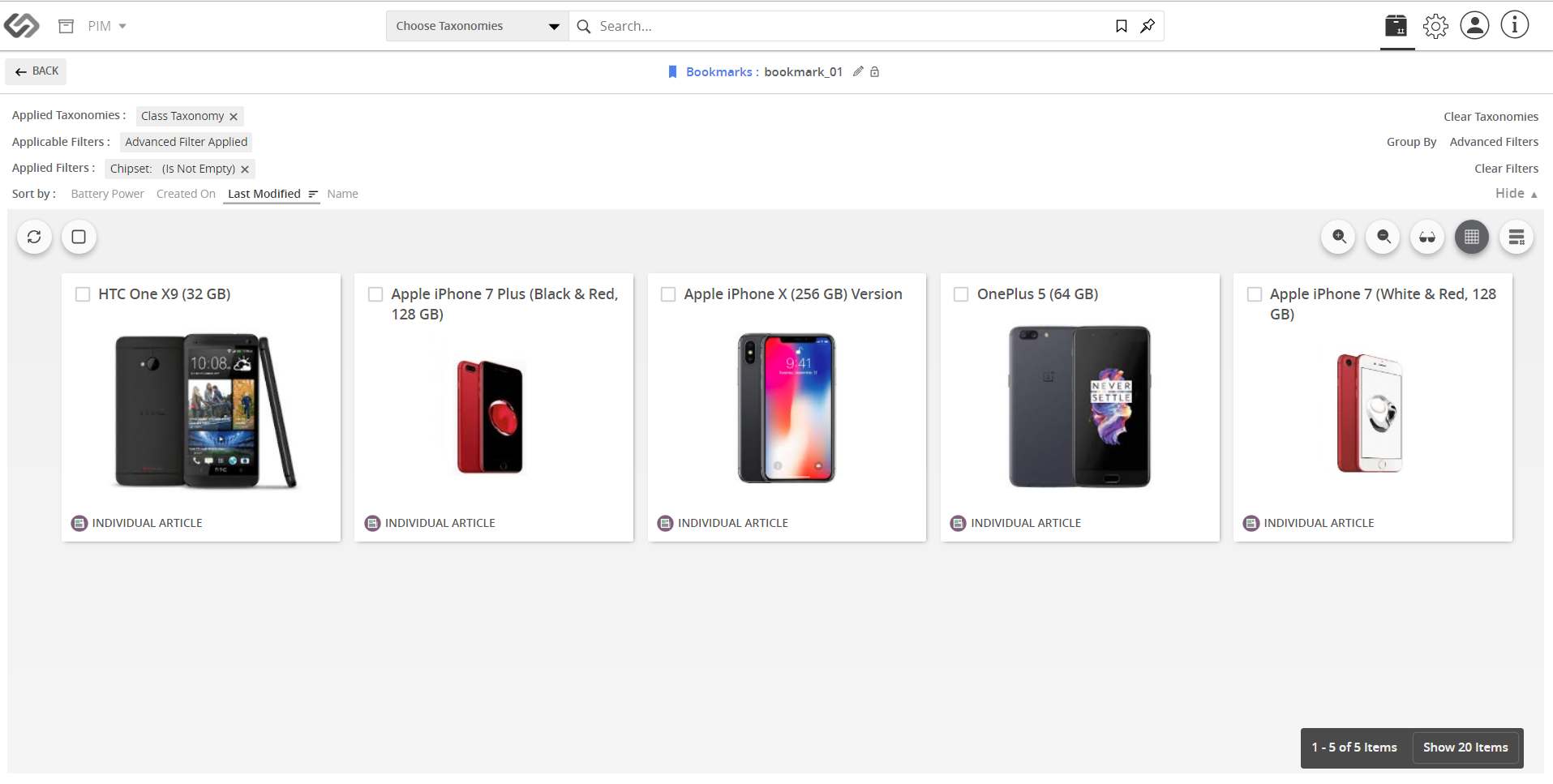
Task: Check the Apple iPhone 7 Plus checkbox
Action: click(375, 294)
